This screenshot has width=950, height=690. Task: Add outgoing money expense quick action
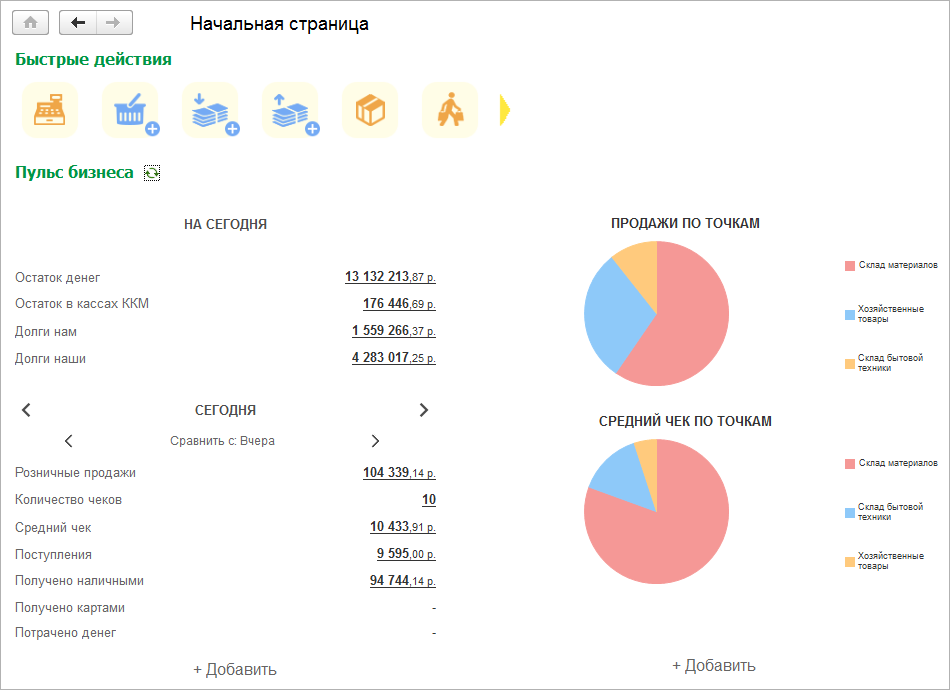tap(290, 110)
